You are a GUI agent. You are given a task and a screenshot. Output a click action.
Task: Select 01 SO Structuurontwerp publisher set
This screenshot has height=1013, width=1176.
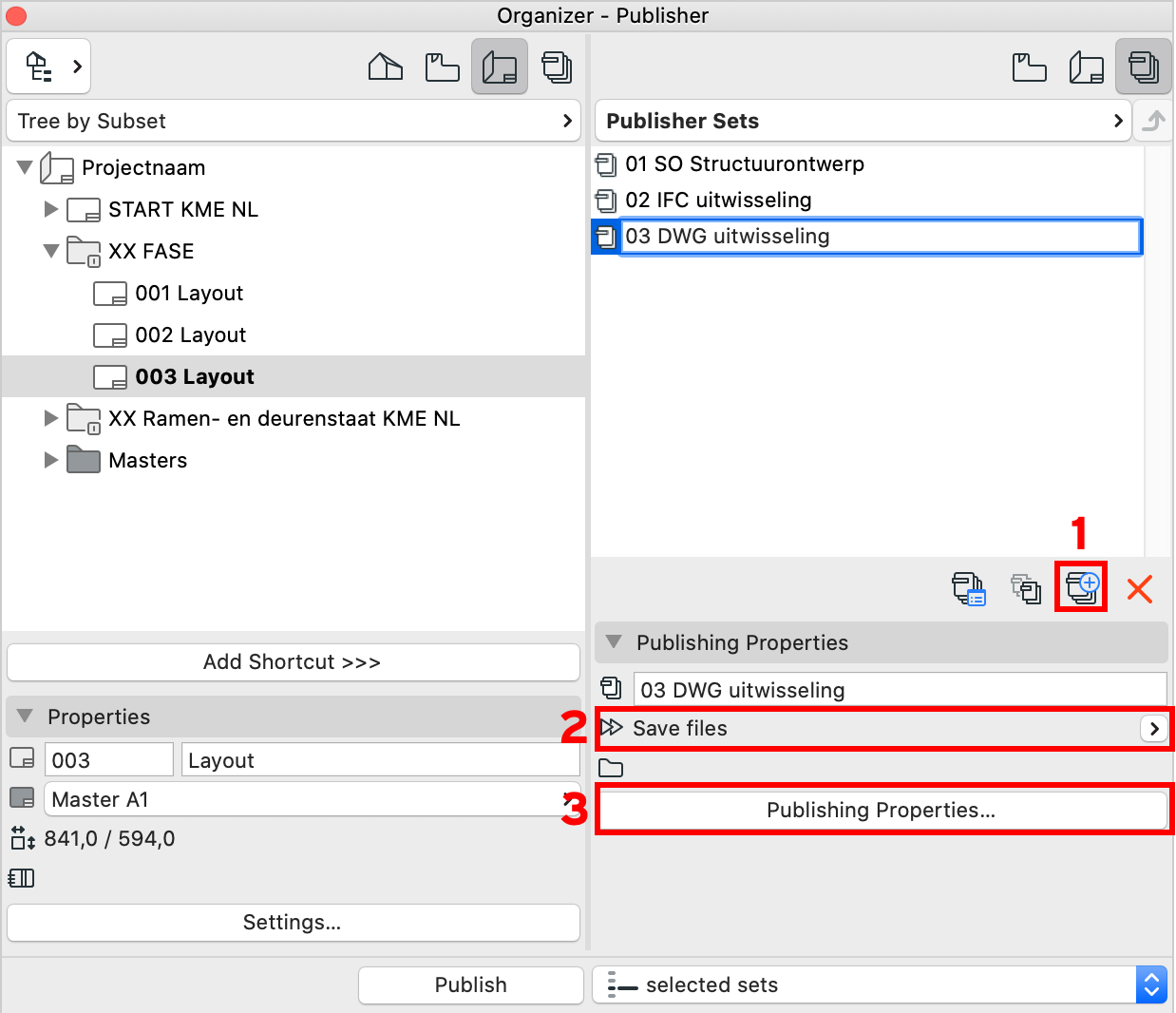(x=745, y=163)
